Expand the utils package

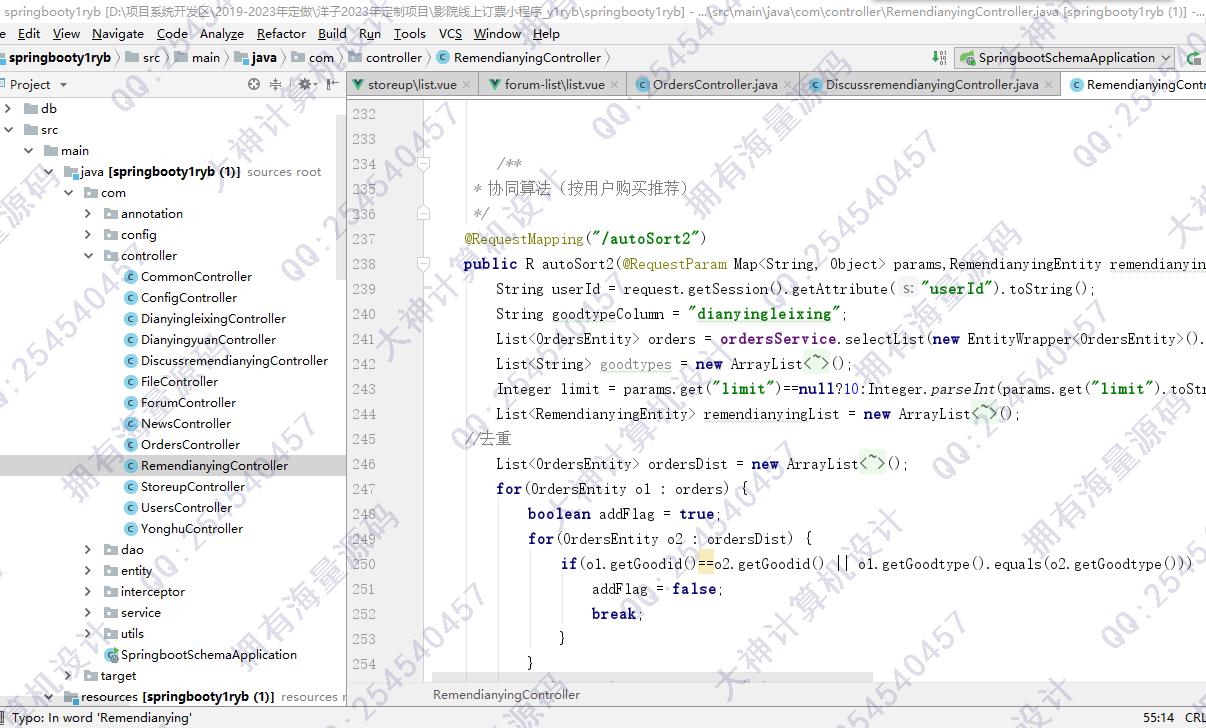click(87, 634)
